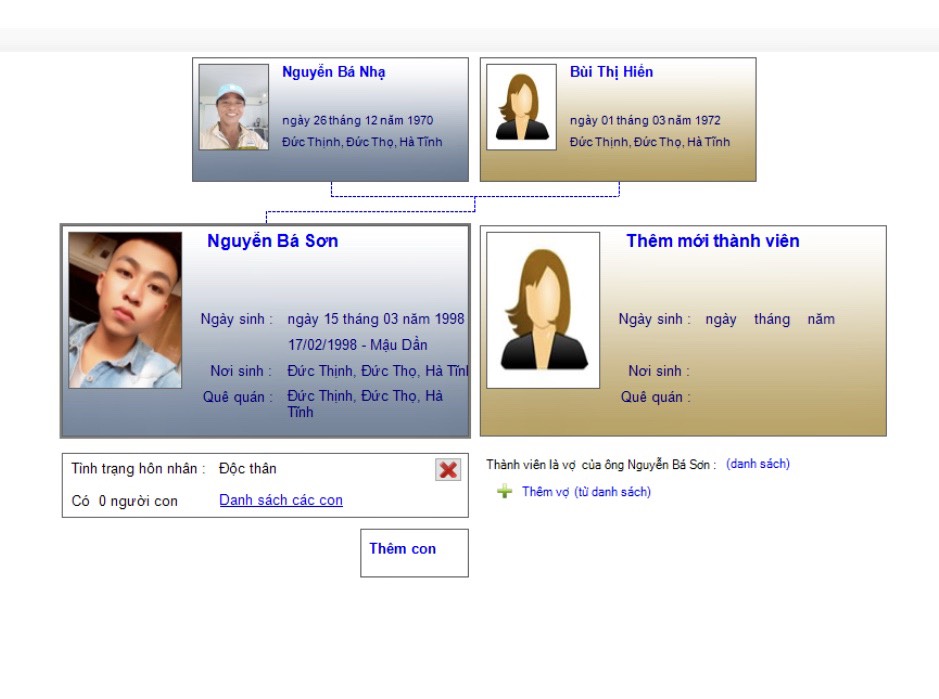Open the Bùi Thị Hiền name link
The height and width of the screenshot is (699, 939).
tap(611, 72)
